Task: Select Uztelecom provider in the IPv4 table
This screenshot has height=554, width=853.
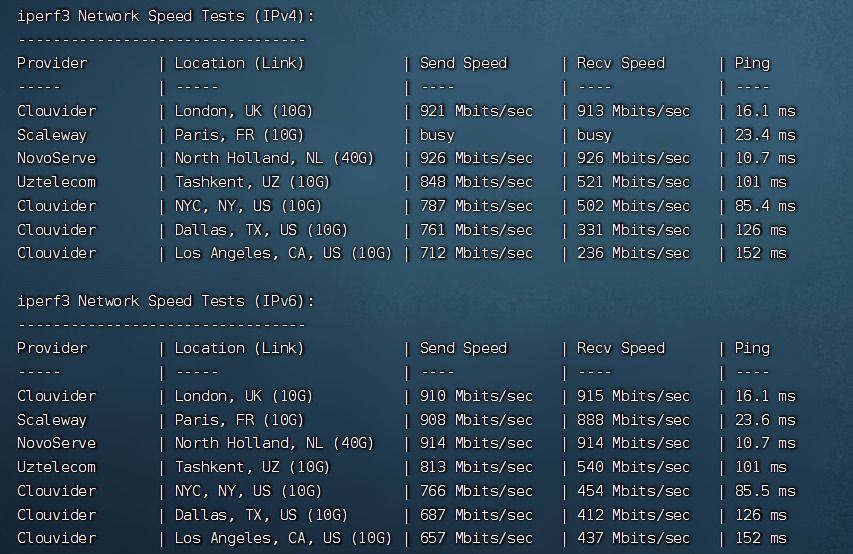Action: point(56,182)
